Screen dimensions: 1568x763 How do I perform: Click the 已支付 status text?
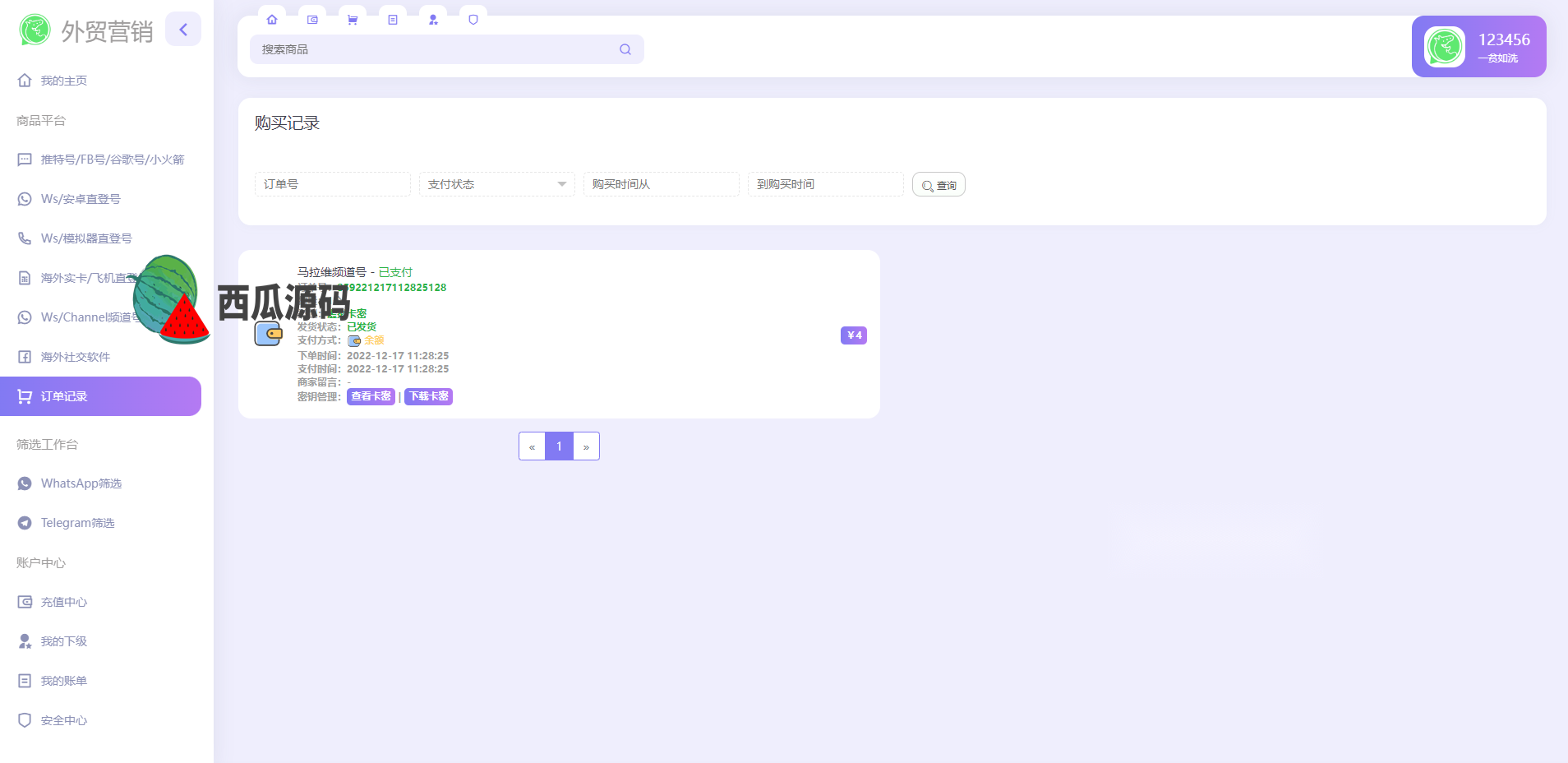pyautogui.click(x=395, y=272)
